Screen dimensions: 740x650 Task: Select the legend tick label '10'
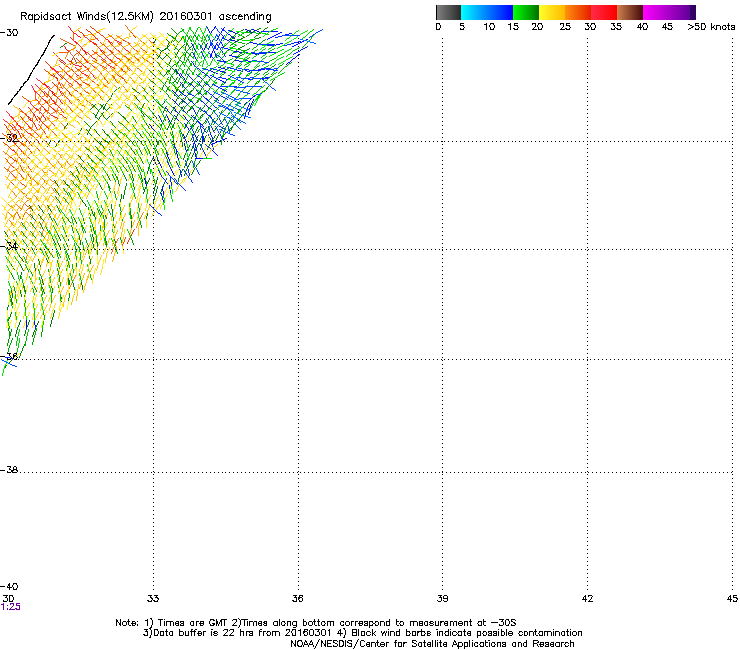click(x=489, y=27)
